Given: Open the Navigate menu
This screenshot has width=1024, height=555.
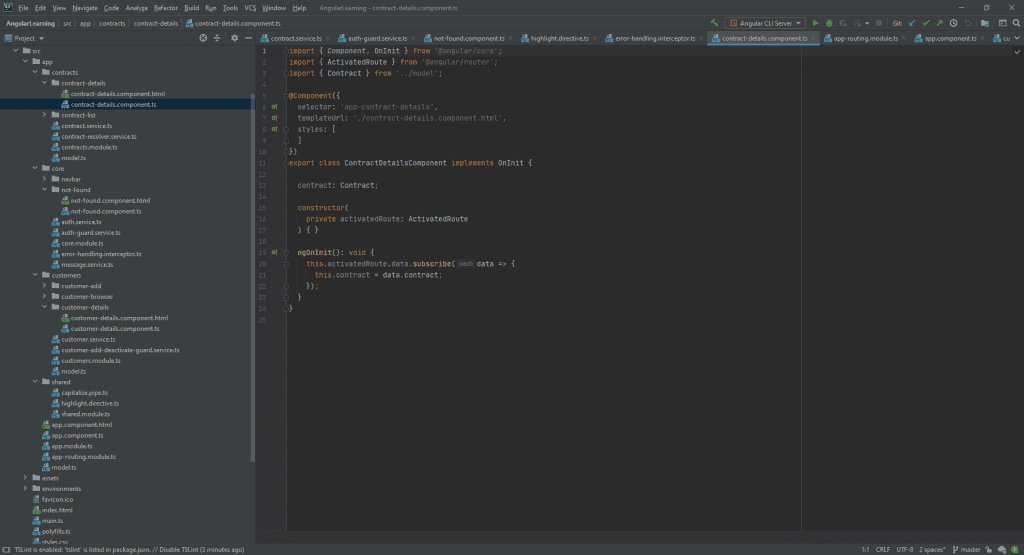Looking at the screenshot, I should point(84,8).
